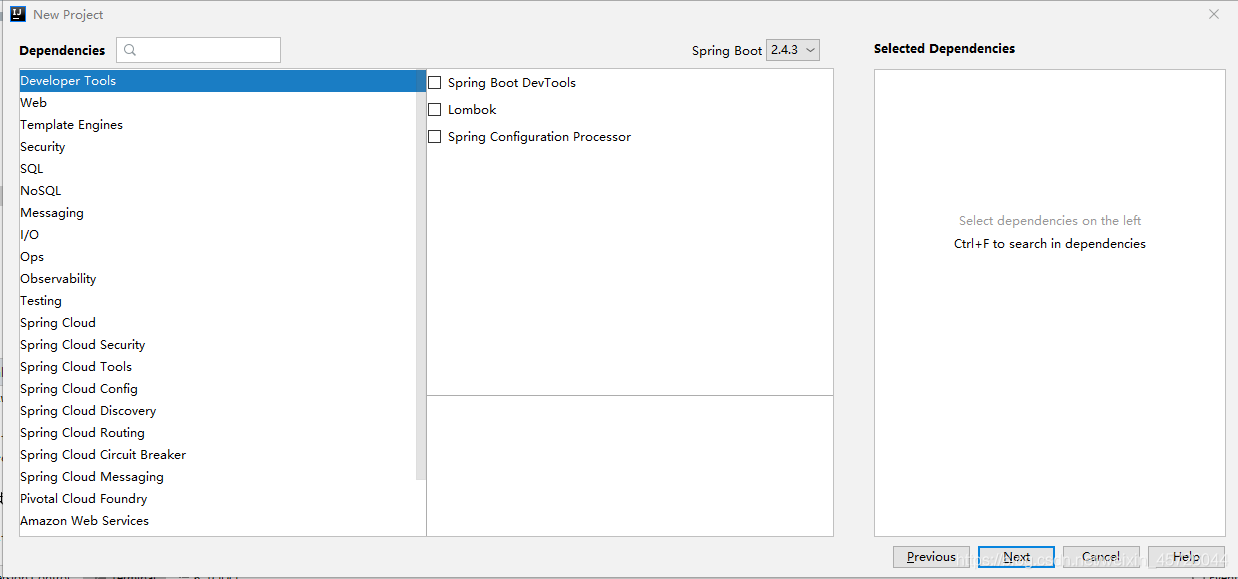Select Pivotal Cloud Foundry category
This screenshot has height=579, width=1238.
(x=218, y=499)
